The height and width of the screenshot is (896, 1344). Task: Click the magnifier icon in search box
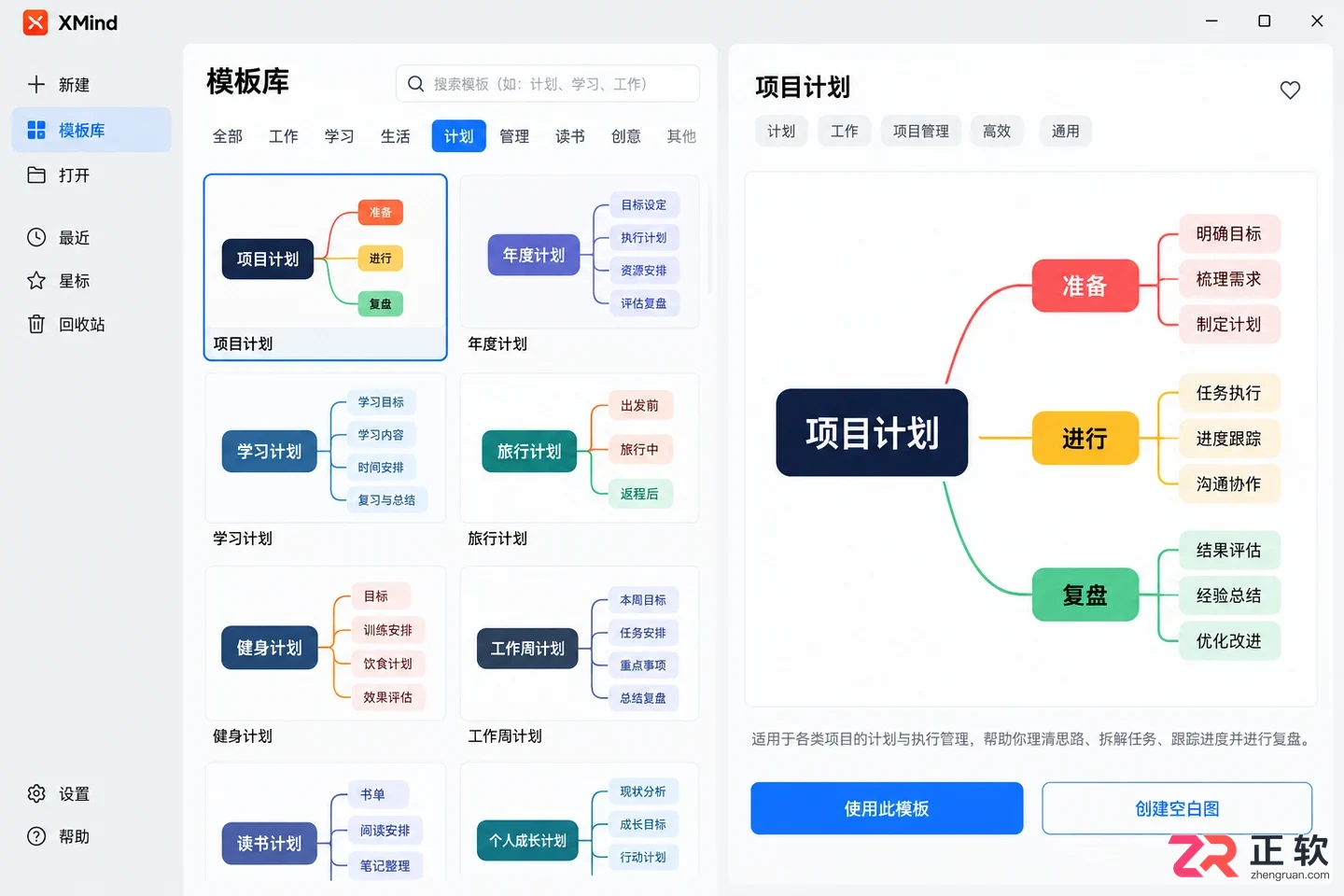(415, 84)
